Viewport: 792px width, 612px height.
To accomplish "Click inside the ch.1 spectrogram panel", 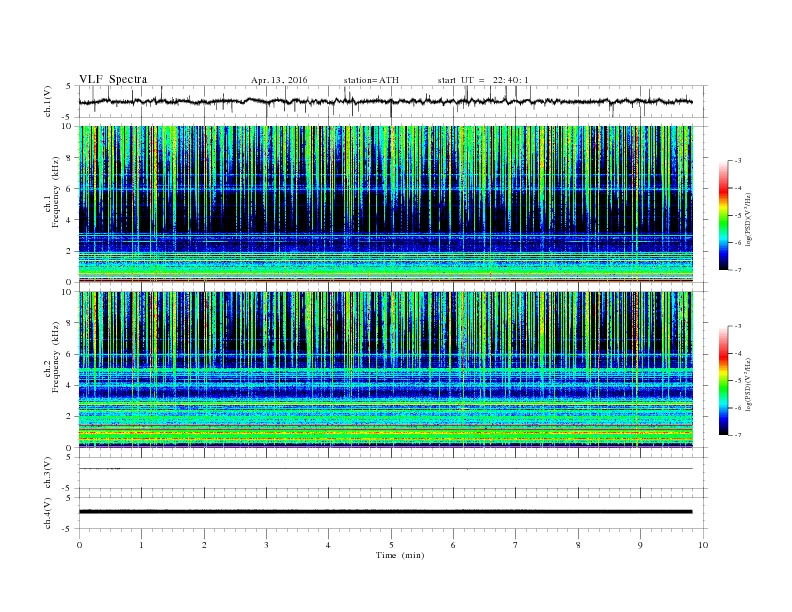I will (386, 204).
